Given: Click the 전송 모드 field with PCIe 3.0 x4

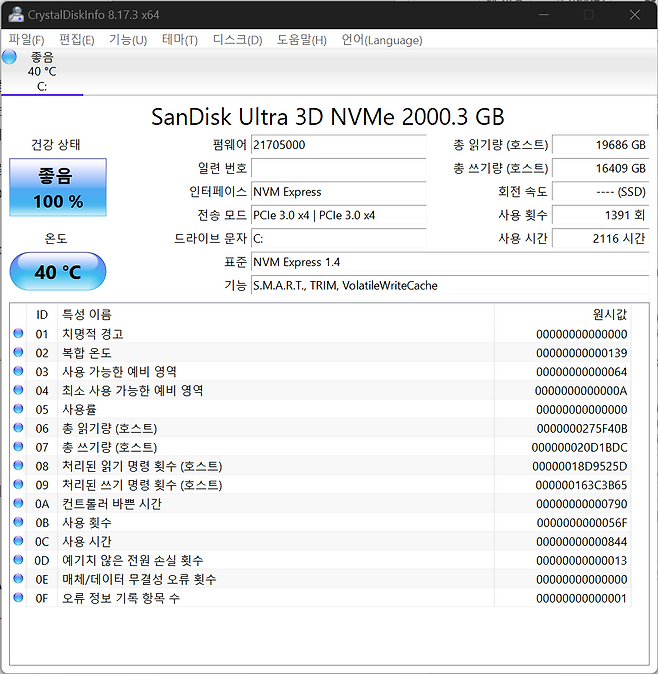Looking at the screenshot, I should point(338,215).
